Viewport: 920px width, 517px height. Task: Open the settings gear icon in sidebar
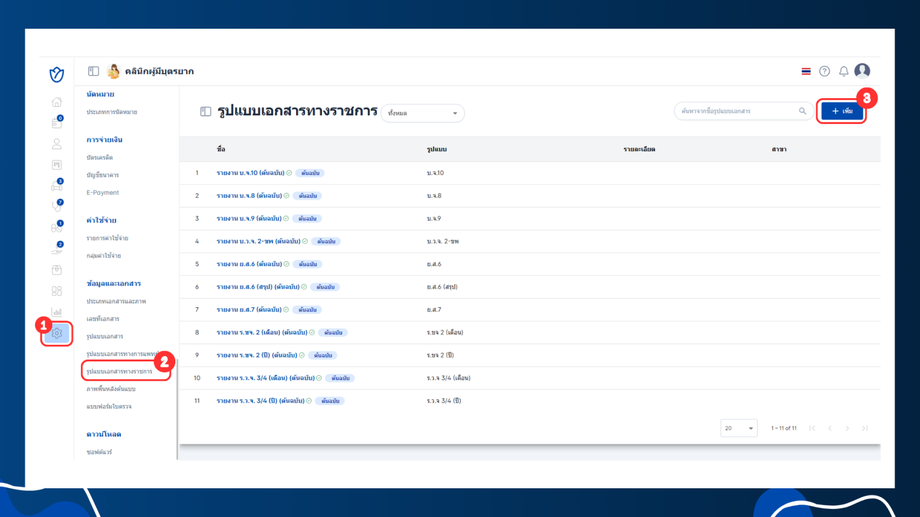pyautogui.click(x=56, y=333)
